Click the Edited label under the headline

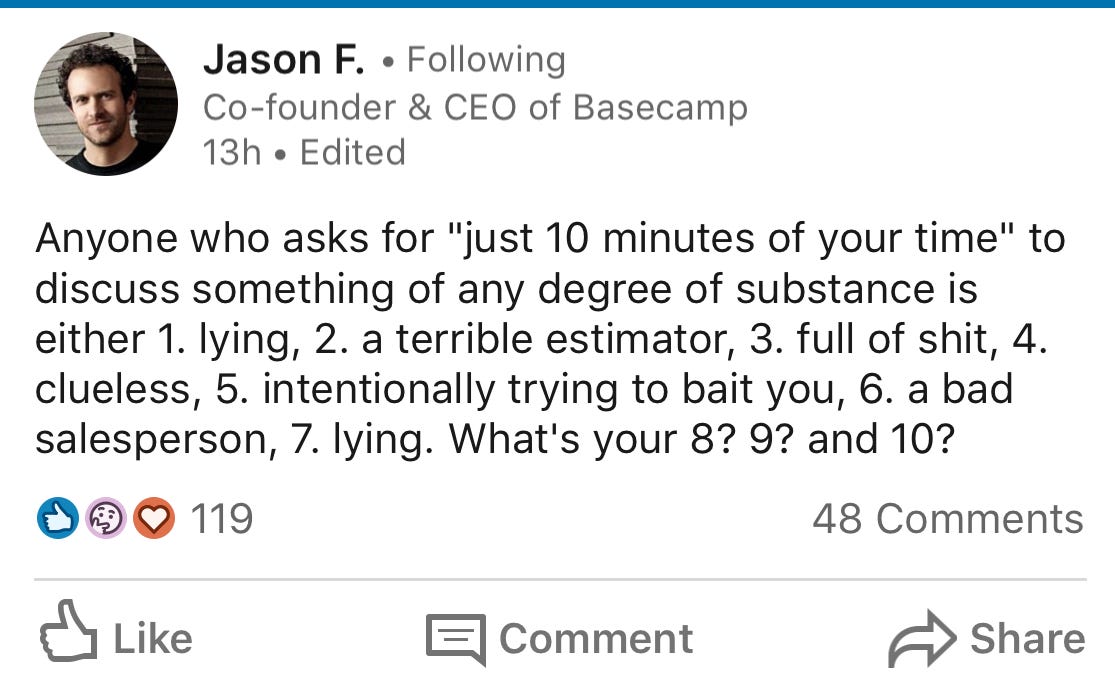click(x=353, y=153)
